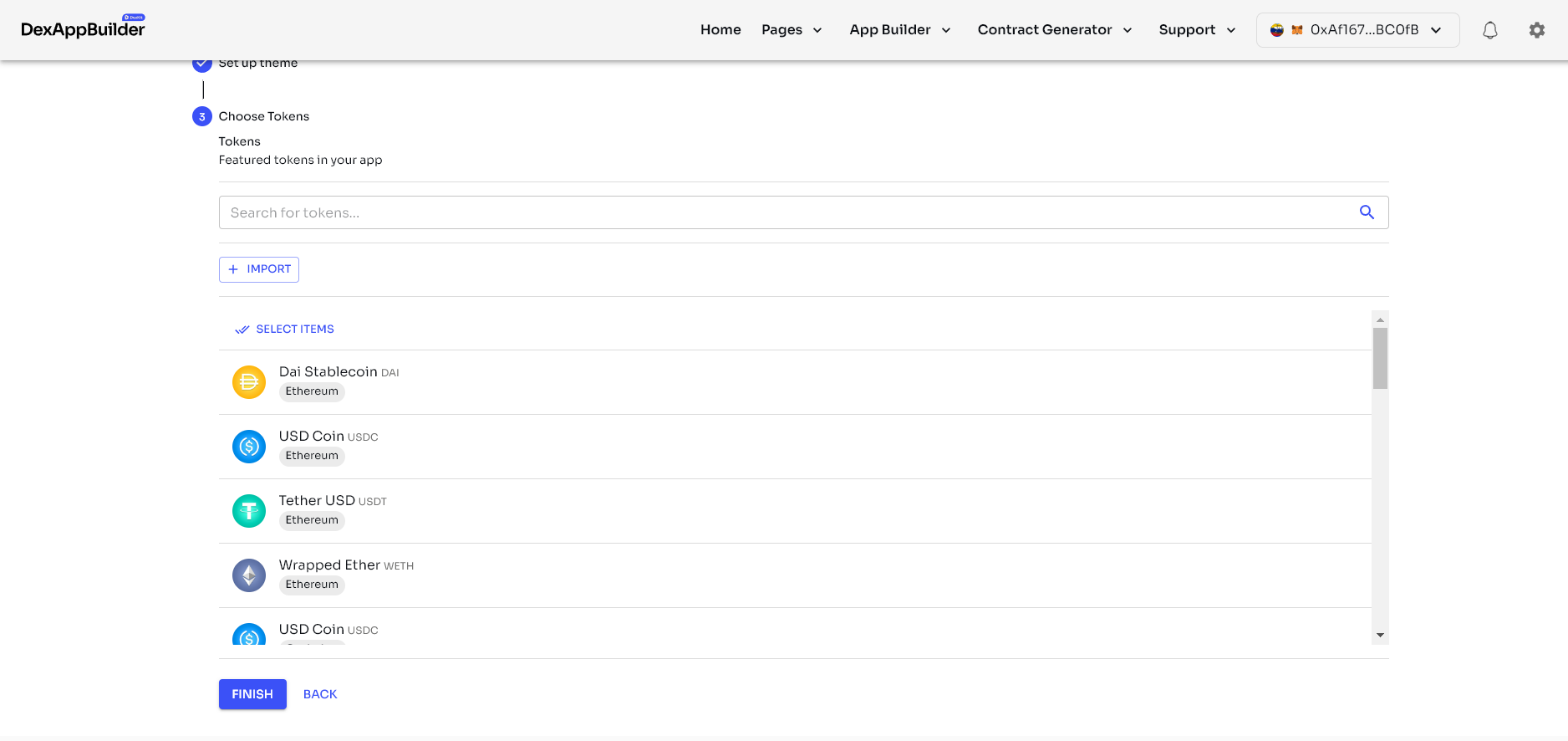Toggle Select Items mode

(285, 330)
